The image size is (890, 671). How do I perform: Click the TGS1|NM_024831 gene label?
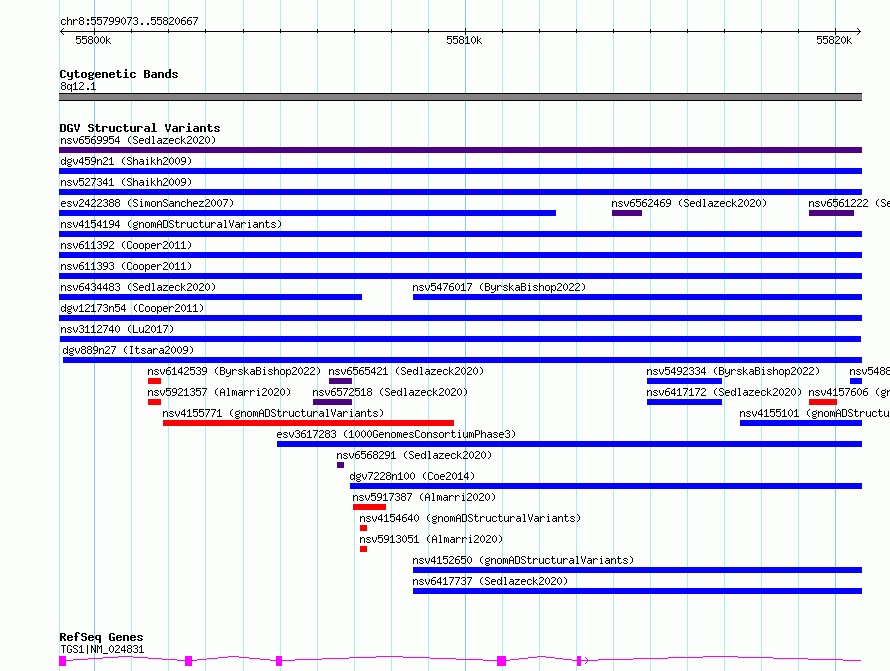[102, 649]
